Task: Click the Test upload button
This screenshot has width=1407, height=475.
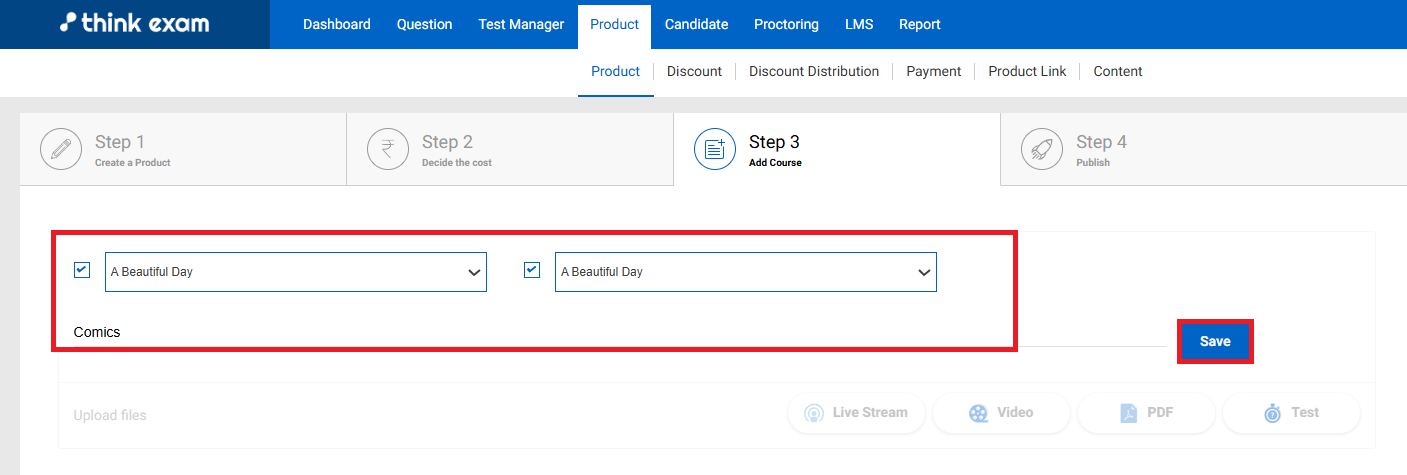Action: coord(1291,413)
